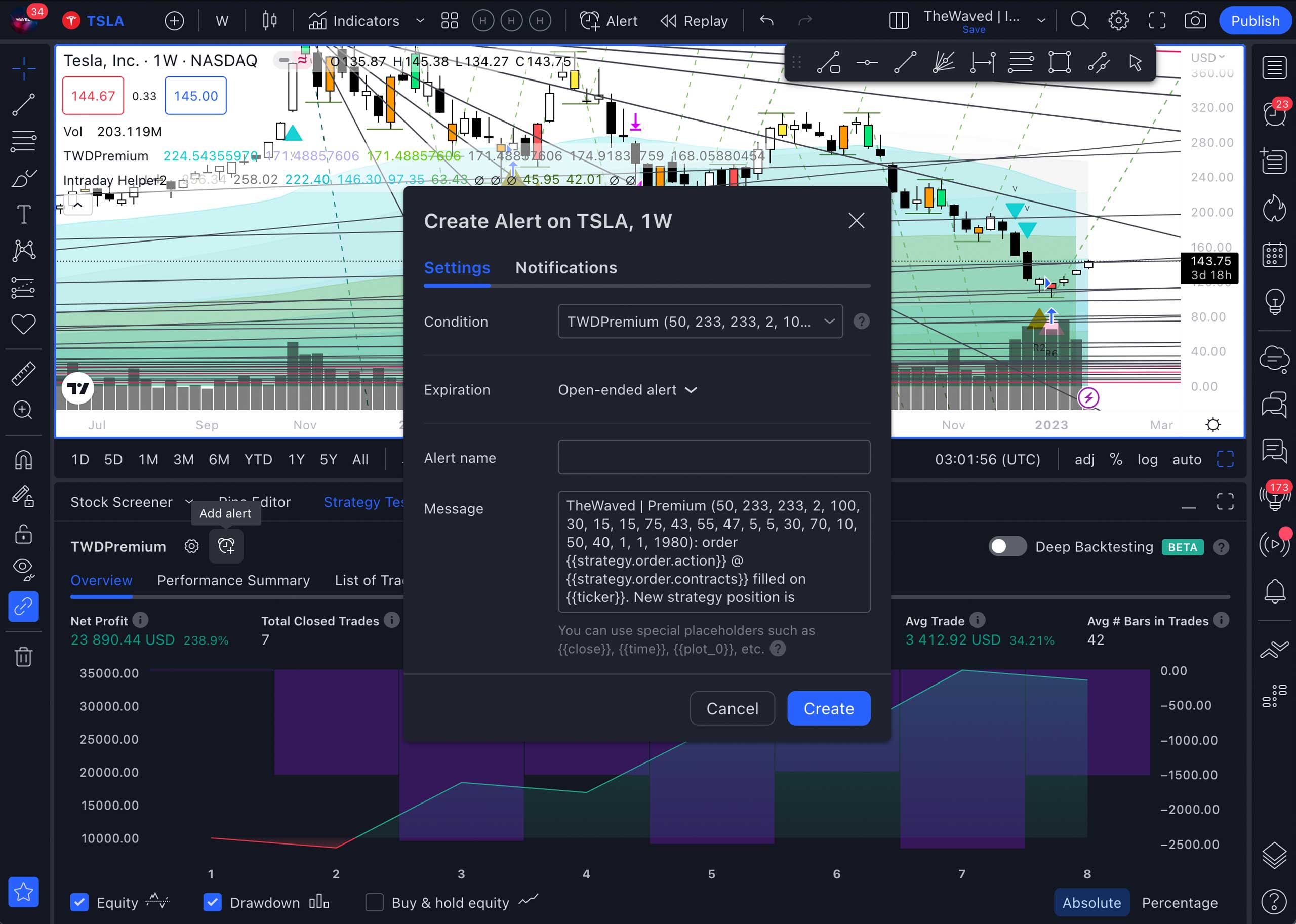Open the Fibonacci retracement tools

[x=23, y=141]
